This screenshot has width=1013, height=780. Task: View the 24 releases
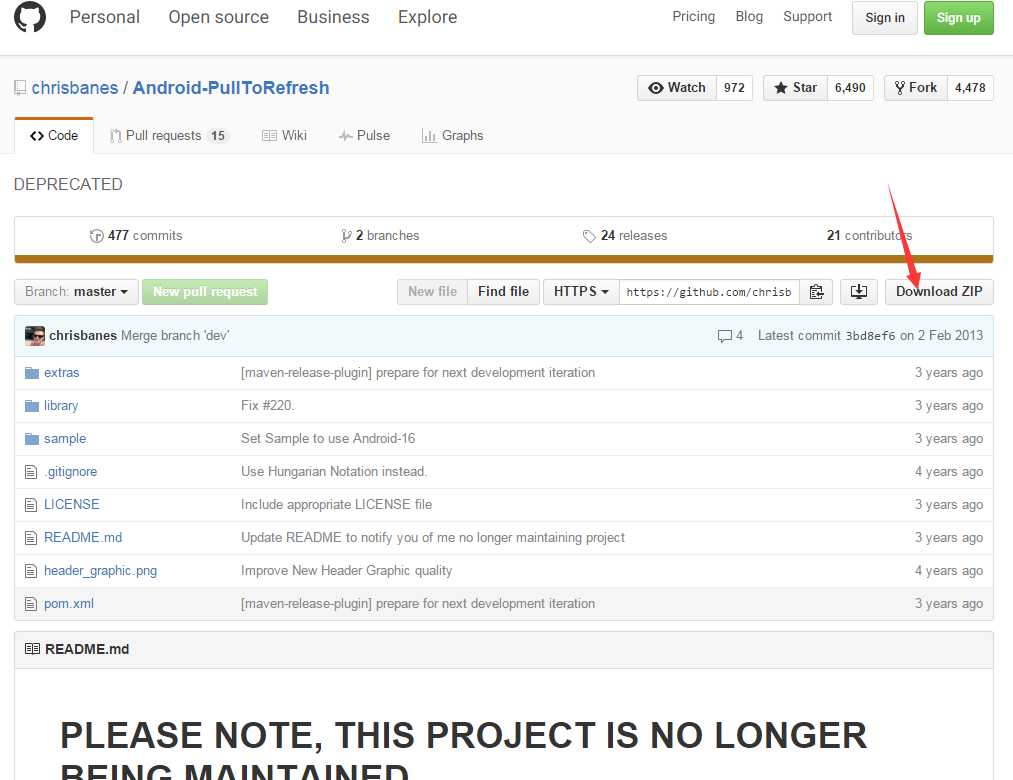625,236
